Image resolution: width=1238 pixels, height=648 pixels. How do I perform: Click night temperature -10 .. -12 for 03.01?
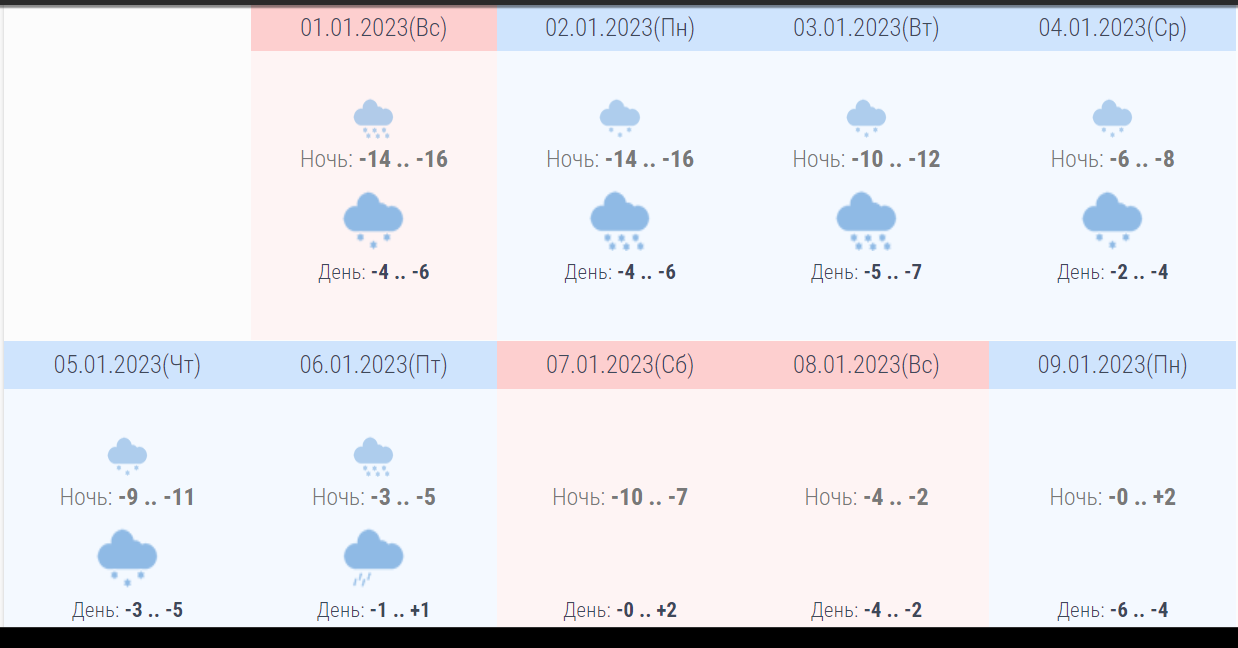(x=896, y=159)
